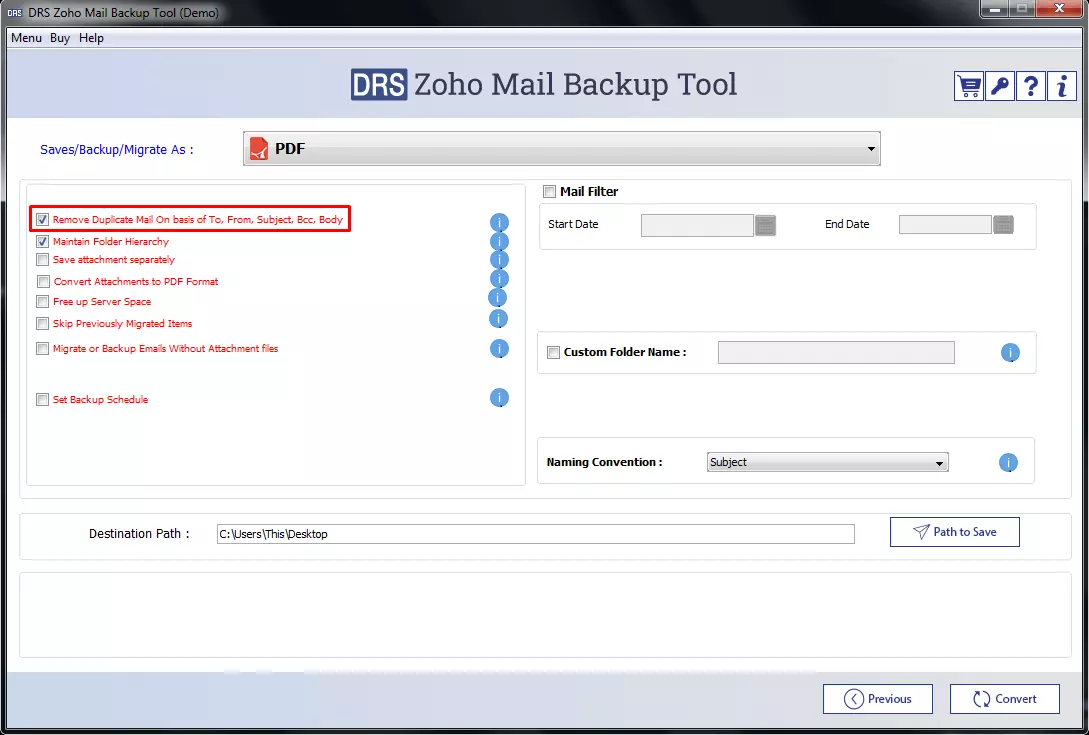View info for Migrate Without Attachment files option
The width and height of the screenshot is (1089, 735).
click(499, 349)
